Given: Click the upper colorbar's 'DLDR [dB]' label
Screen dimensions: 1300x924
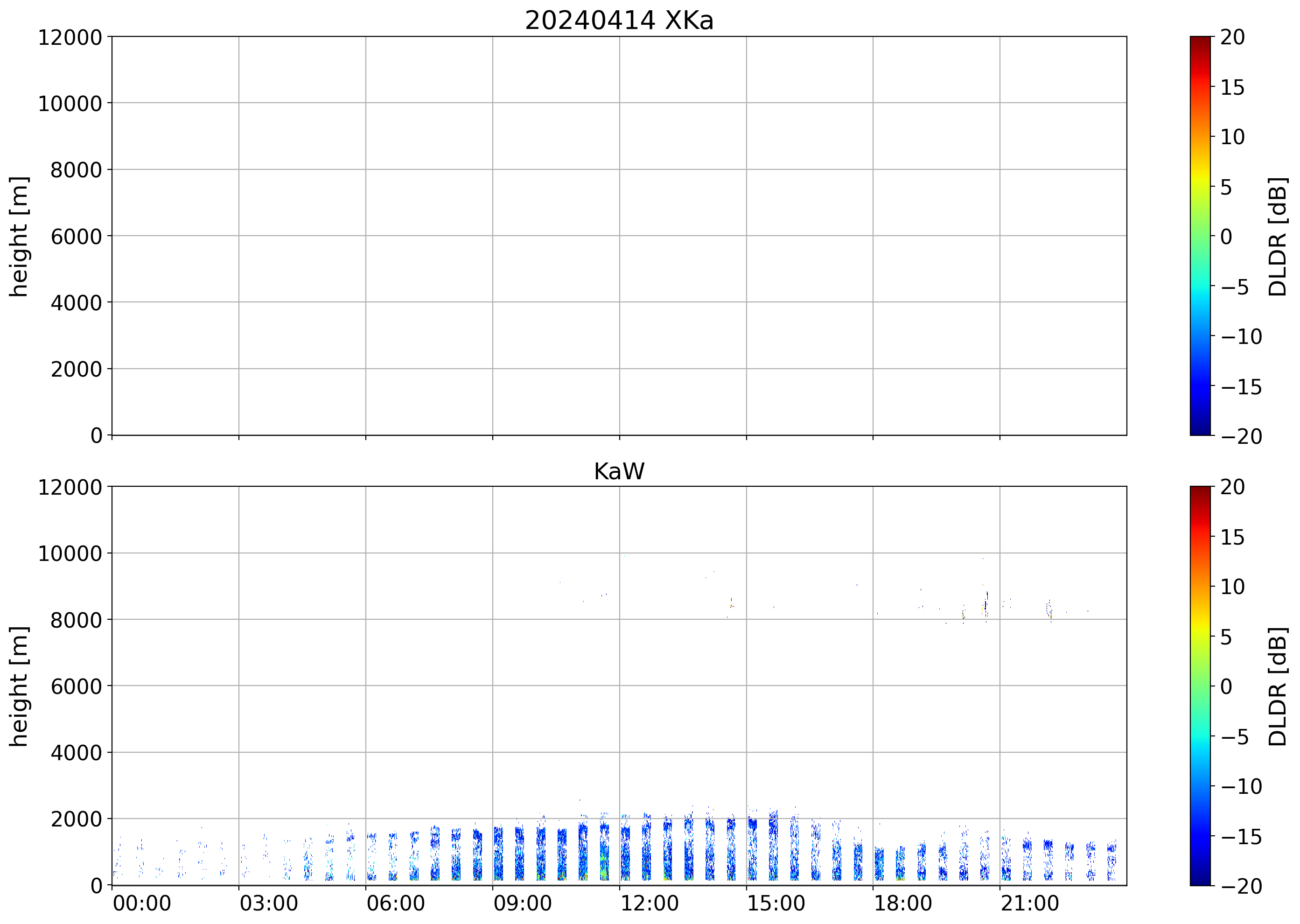Looking at the screenshot, I should click(1277, 236).
